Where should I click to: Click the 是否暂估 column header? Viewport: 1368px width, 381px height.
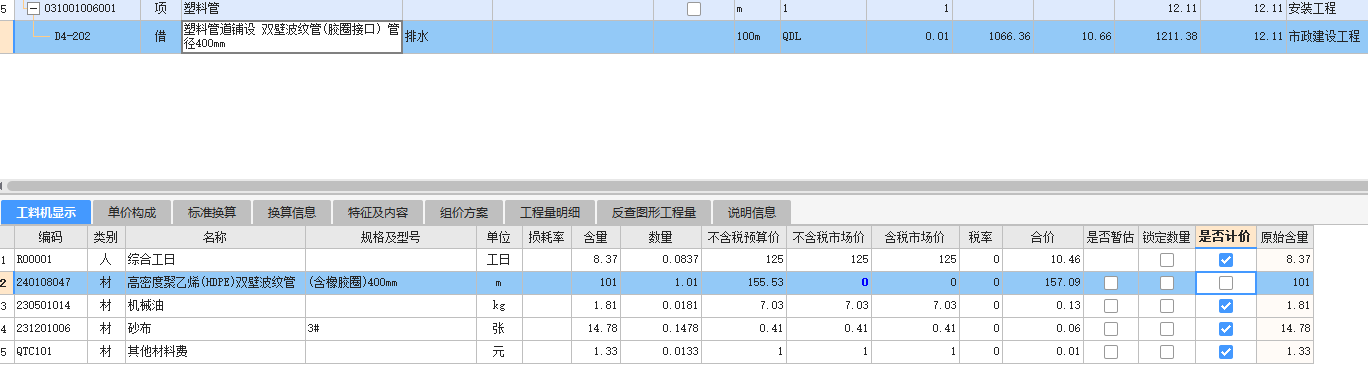(x=1110, y=237)
